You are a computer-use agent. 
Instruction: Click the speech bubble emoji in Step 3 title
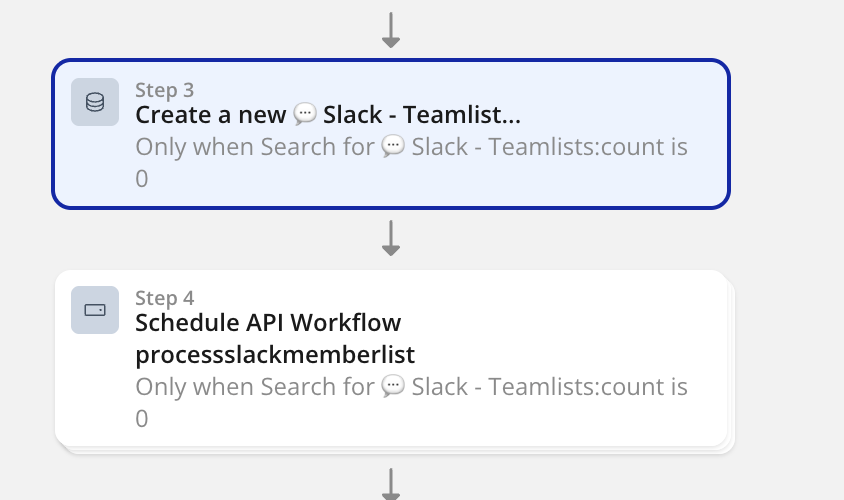pyautogui.click(x=305, y=115)
